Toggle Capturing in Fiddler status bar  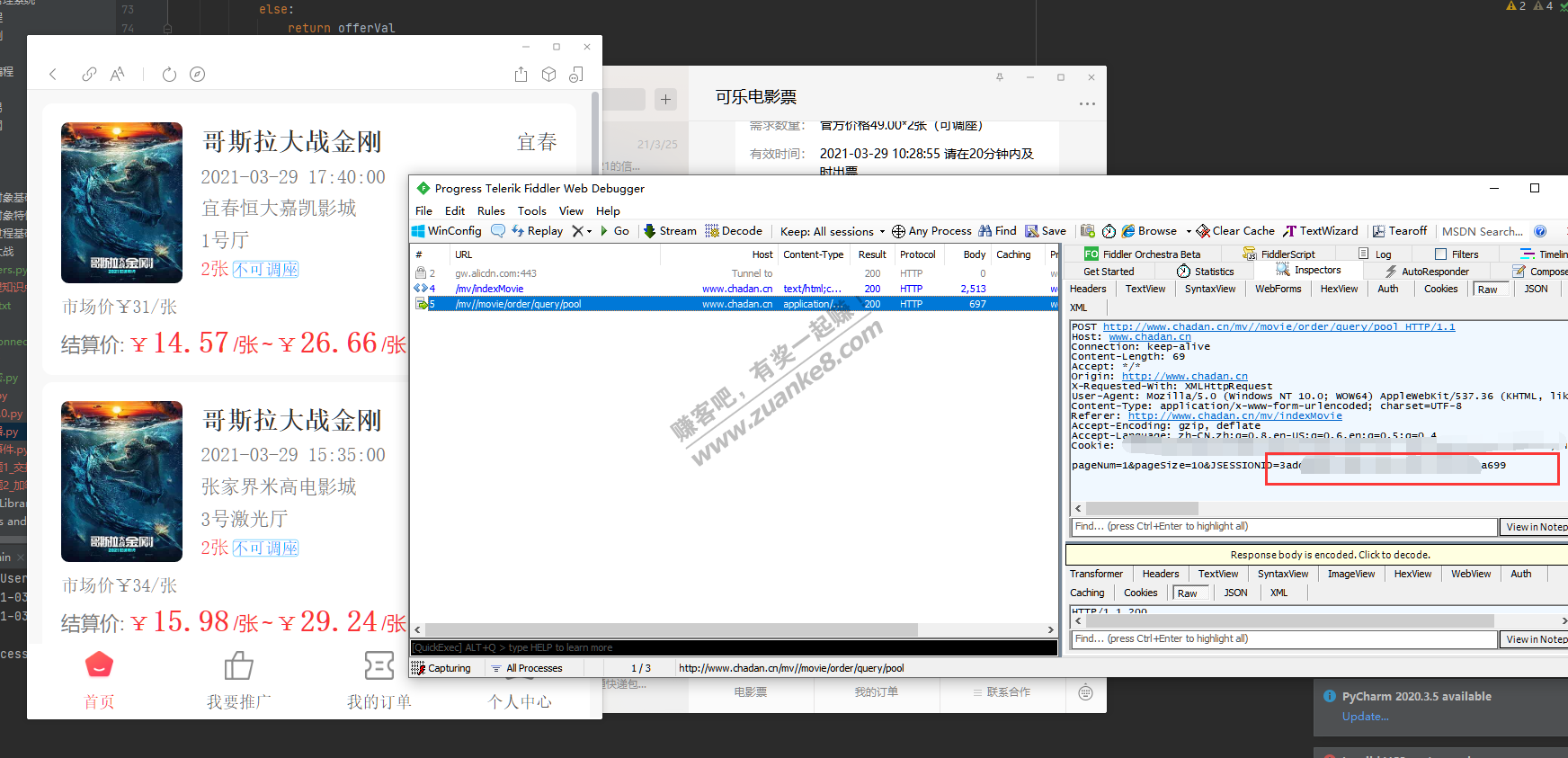(x=441, y=668)
